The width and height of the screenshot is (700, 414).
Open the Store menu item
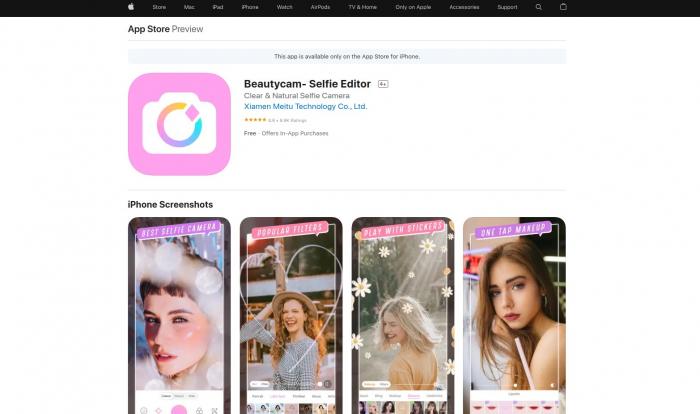pos(159,7)
